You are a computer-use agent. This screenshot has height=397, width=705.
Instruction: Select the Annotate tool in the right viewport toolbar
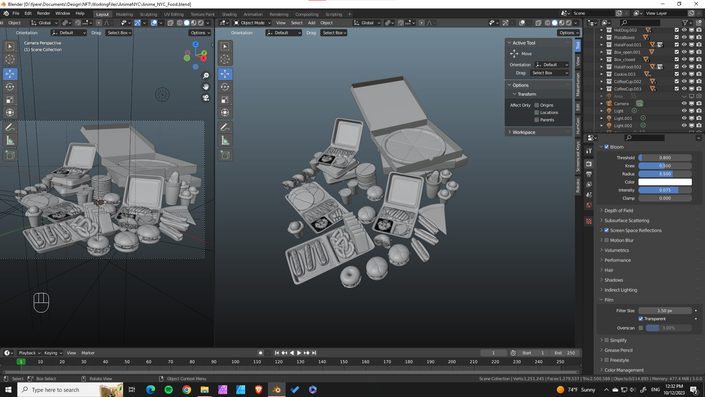point(225,128)
